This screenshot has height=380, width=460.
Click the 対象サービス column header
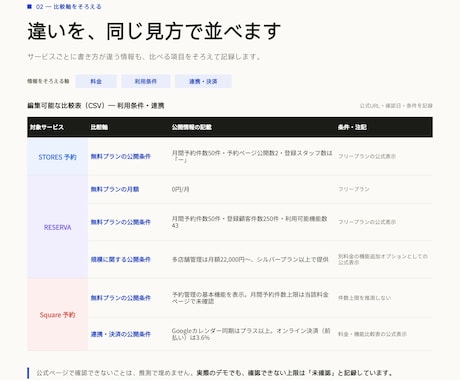[47, 127]
